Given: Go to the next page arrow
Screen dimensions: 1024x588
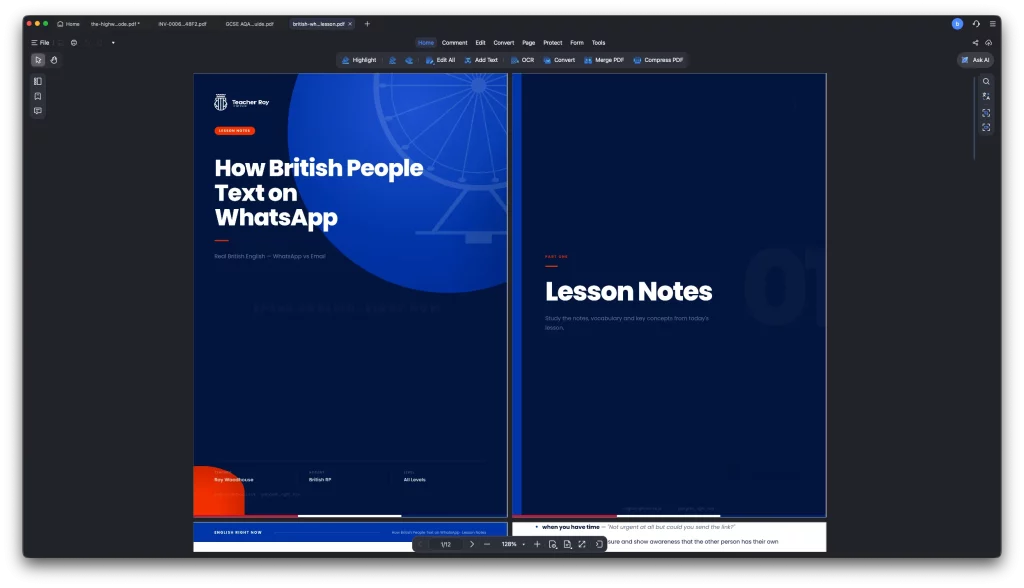Looking at the screenshot, I should point(472,544).
